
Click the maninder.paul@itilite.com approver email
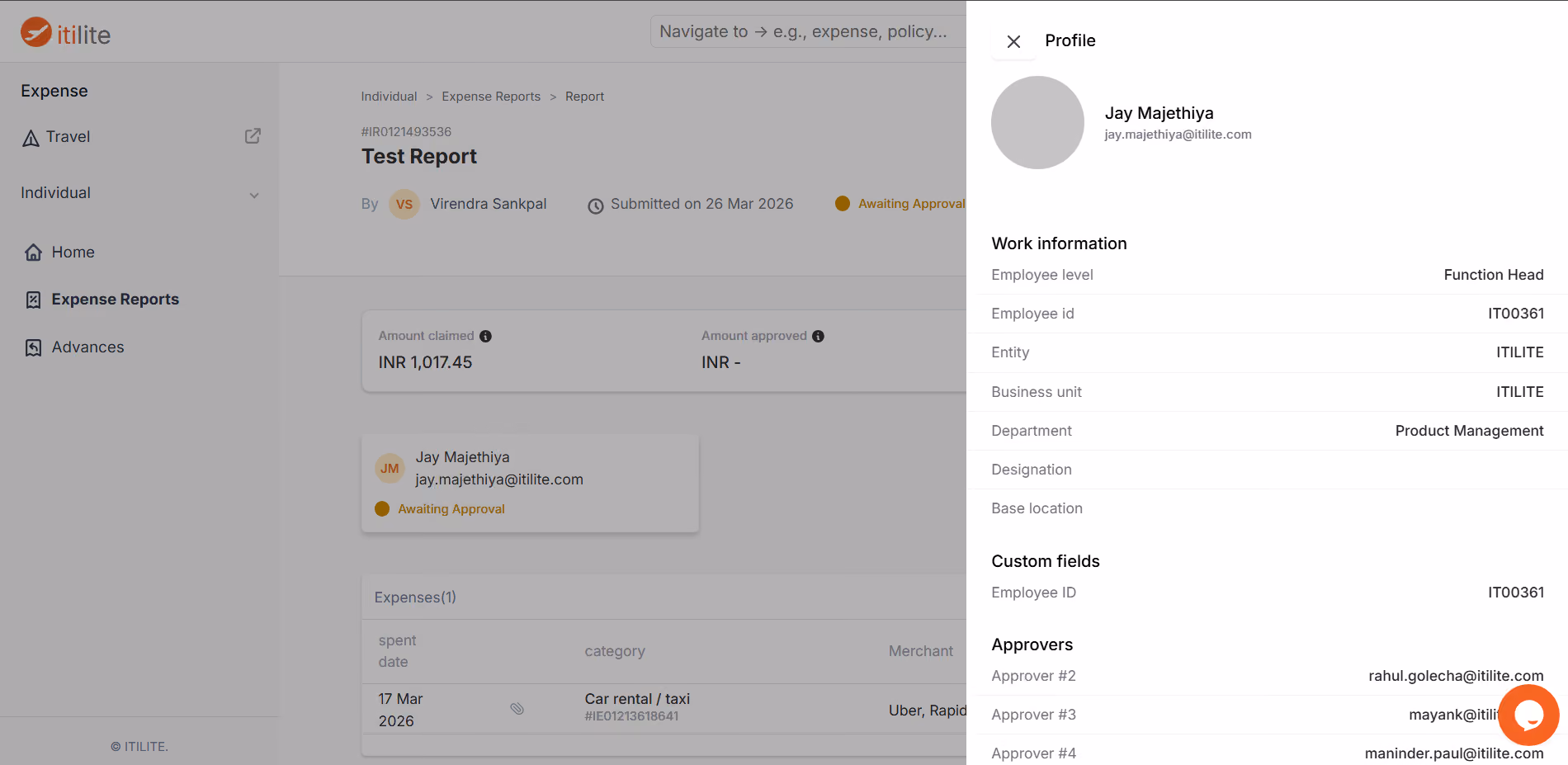1454,753
